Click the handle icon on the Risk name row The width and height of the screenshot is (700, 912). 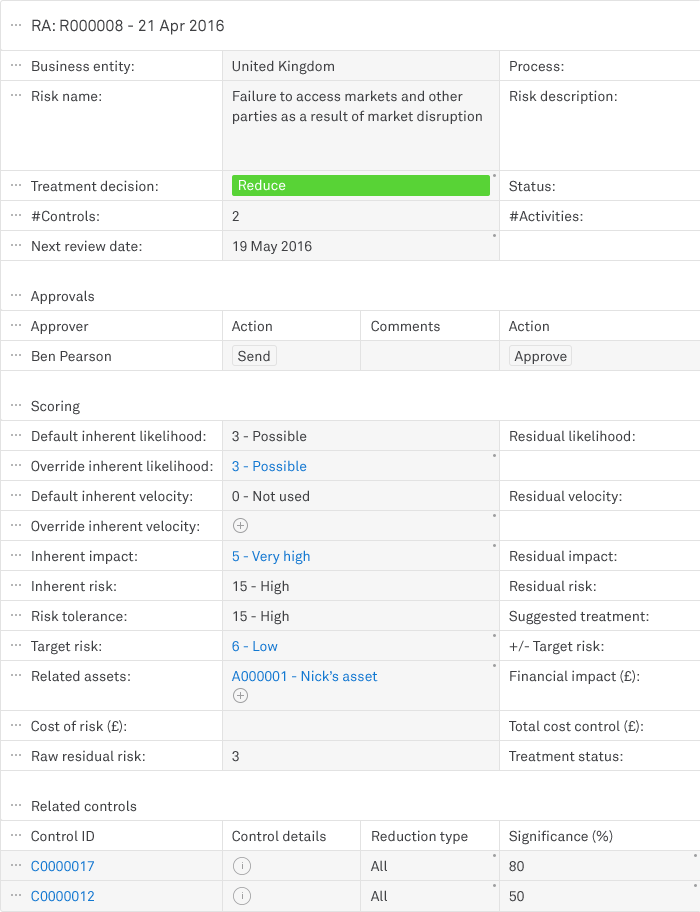click(14, 96)
